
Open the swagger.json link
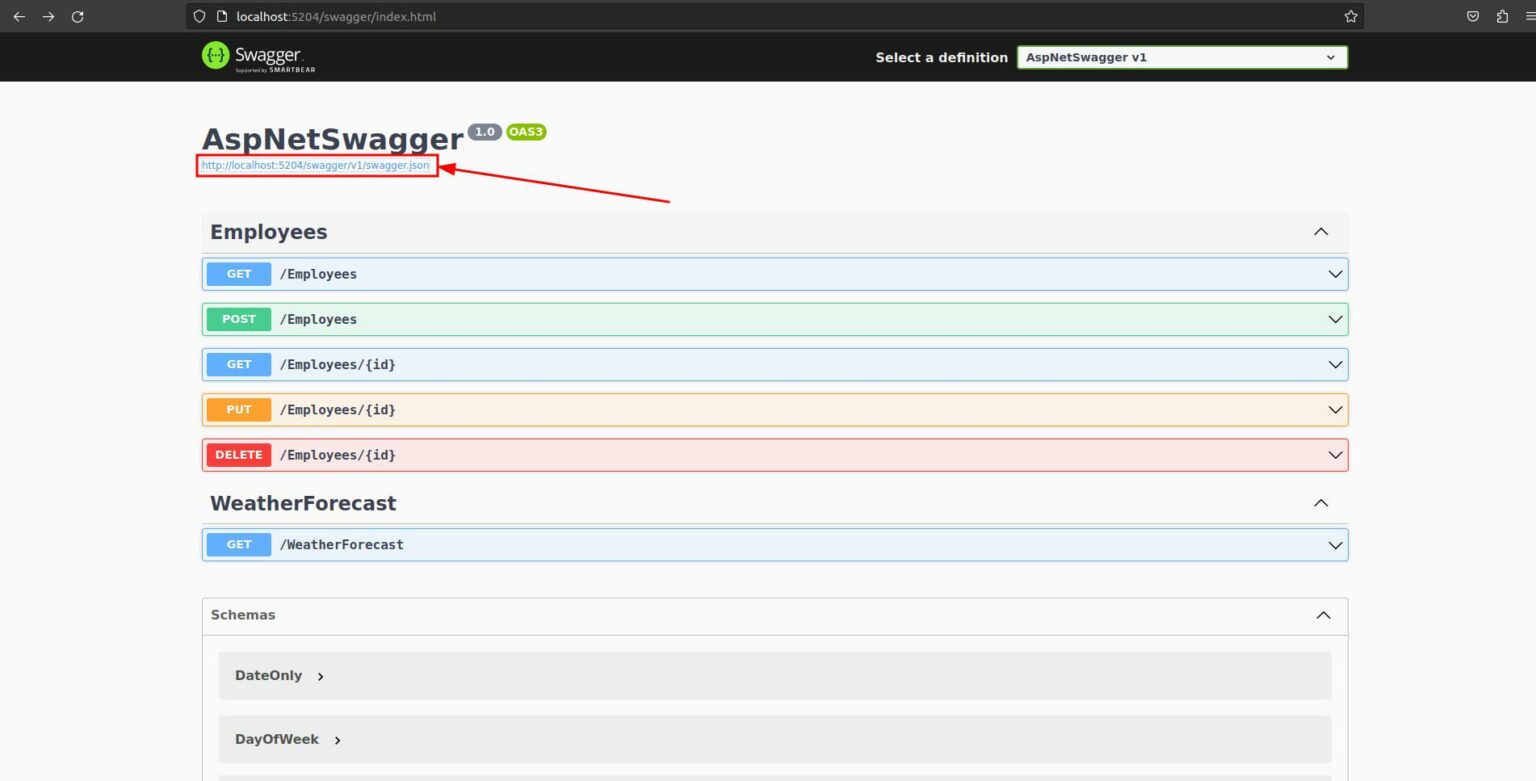316,165
